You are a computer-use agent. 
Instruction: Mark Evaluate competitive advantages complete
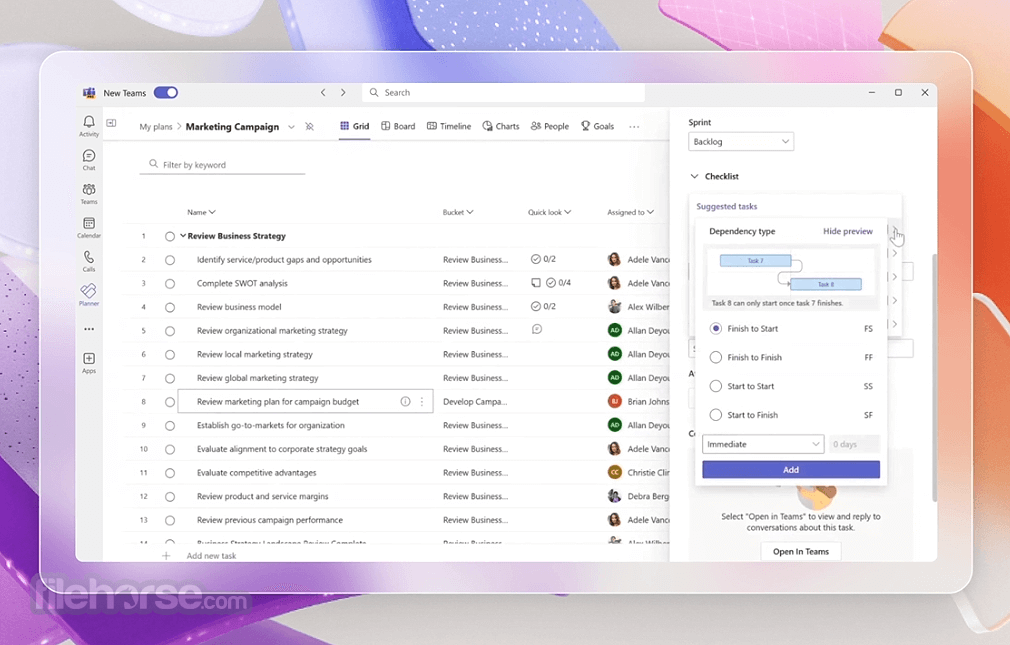coord(170,473)
